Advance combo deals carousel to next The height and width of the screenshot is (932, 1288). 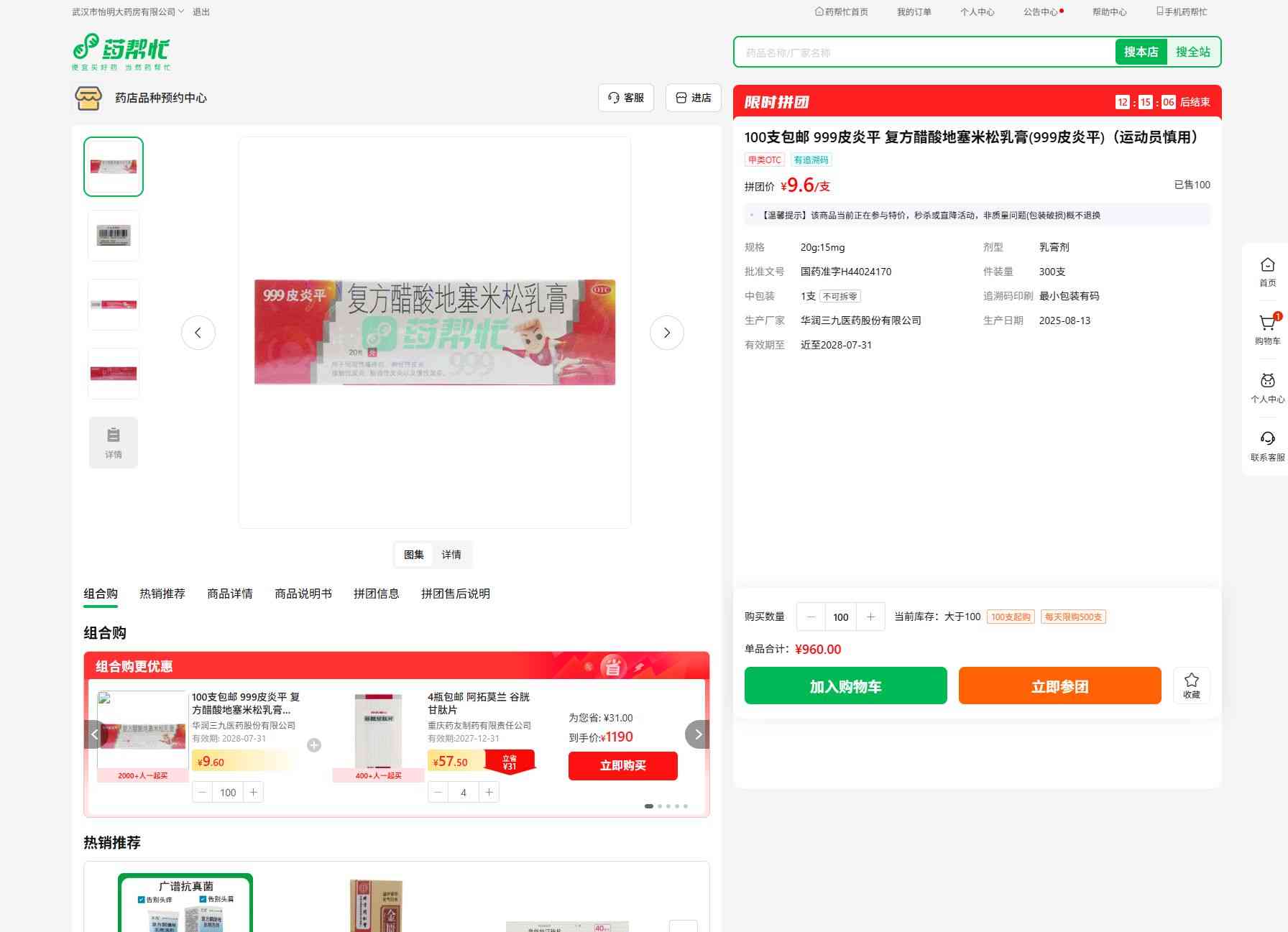click(x=697, y=734)
